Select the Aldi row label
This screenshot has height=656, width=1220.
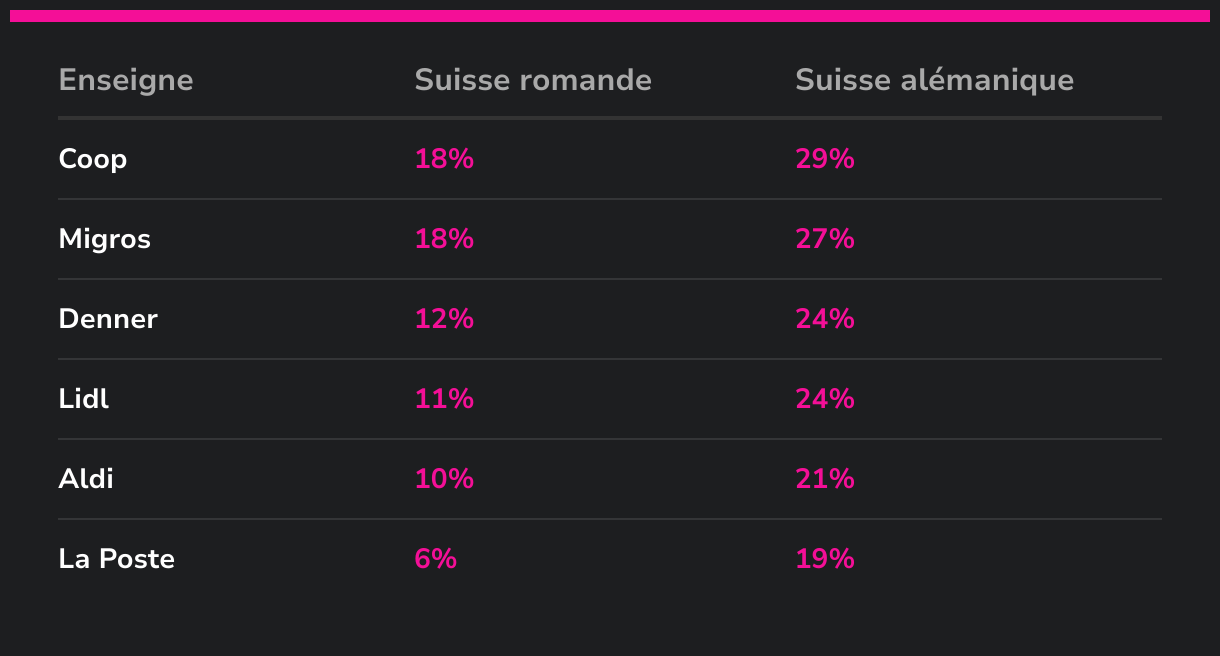click(x=86, y=479)
